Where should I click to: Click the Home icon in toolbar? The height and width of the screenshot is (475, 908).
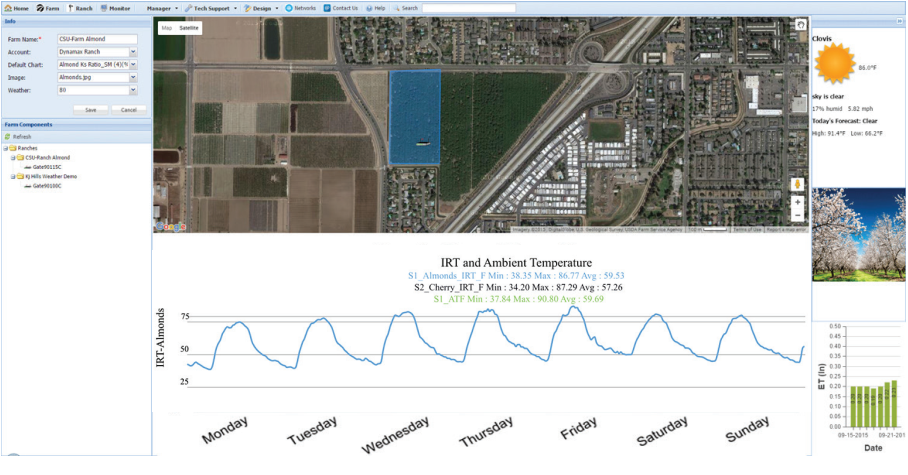pos(8,8)
